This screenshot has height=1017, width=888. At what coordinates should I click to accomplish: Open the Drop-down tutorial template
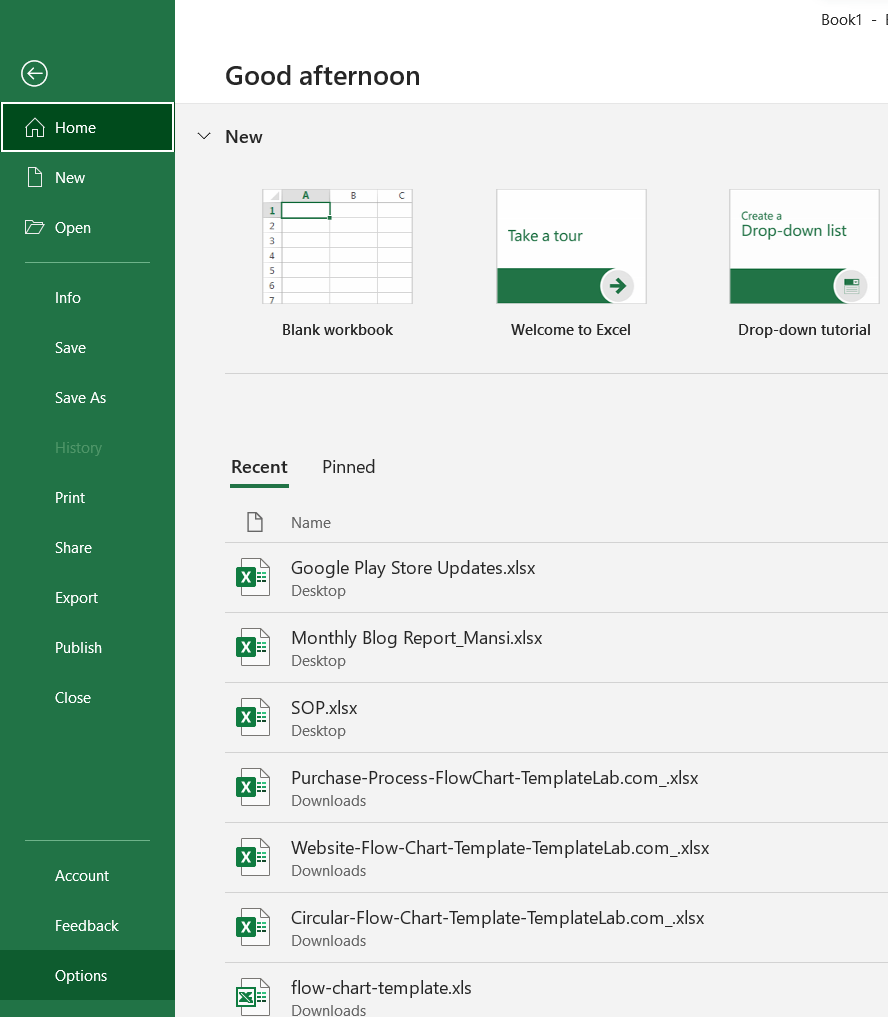[x=804, y=246]
